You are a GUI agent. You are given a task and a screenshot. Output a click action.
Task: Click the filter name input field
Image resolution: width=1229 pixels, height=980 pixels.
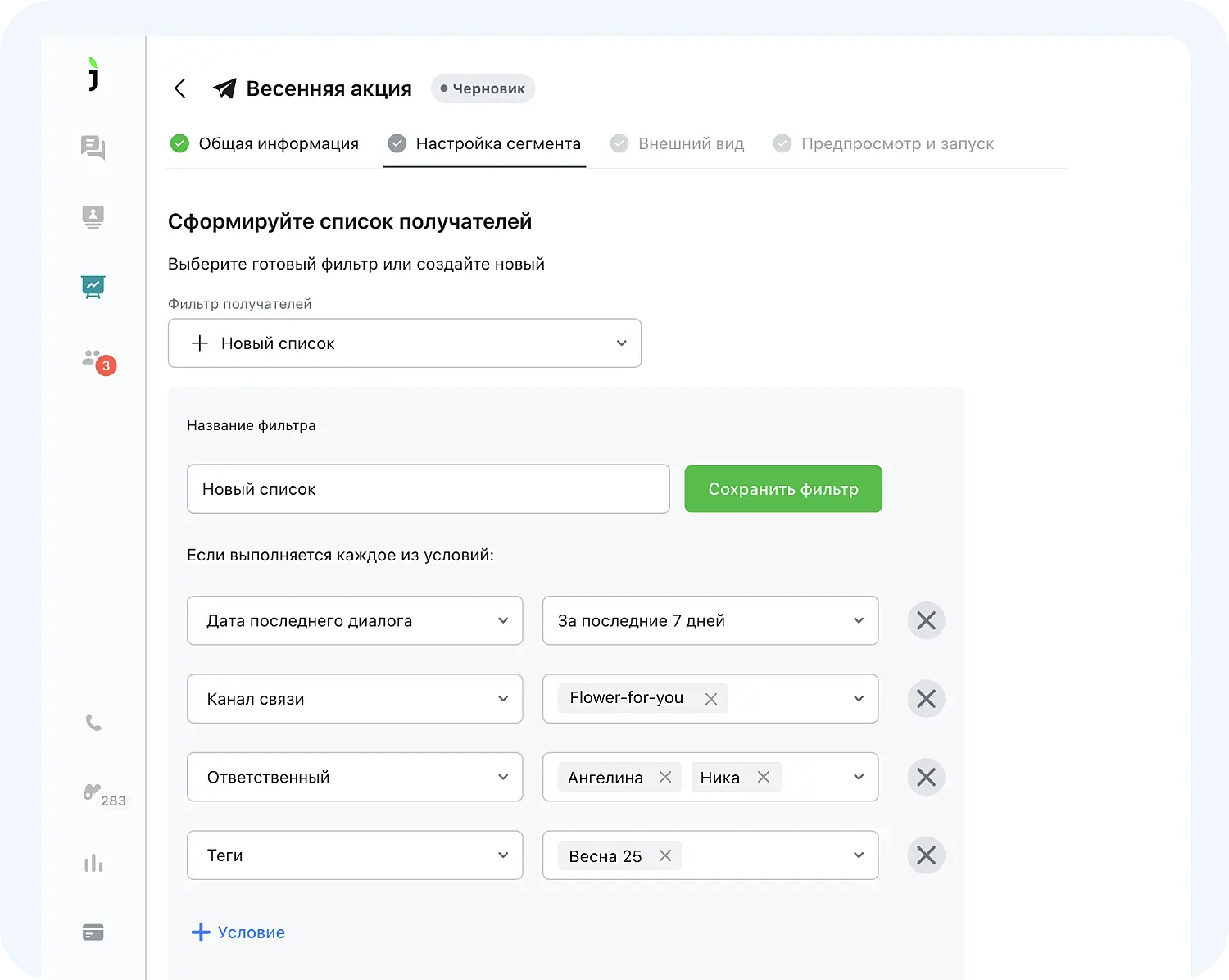pos(429,489)
